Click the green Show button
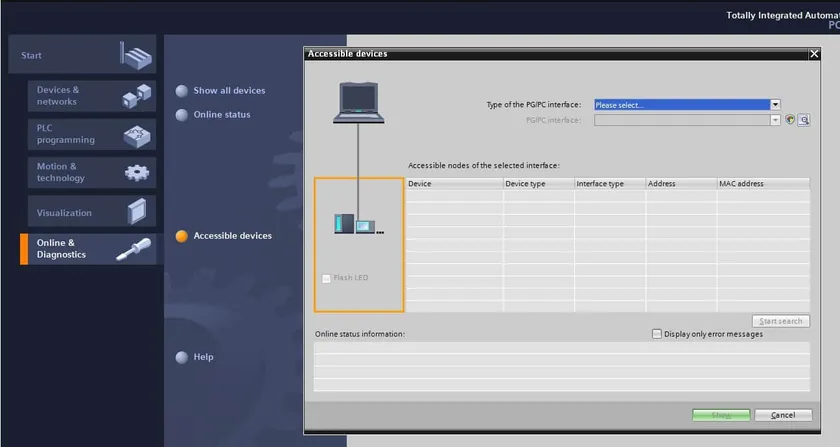Viewport: 840px width, 447px height. (x=721, y=415)
